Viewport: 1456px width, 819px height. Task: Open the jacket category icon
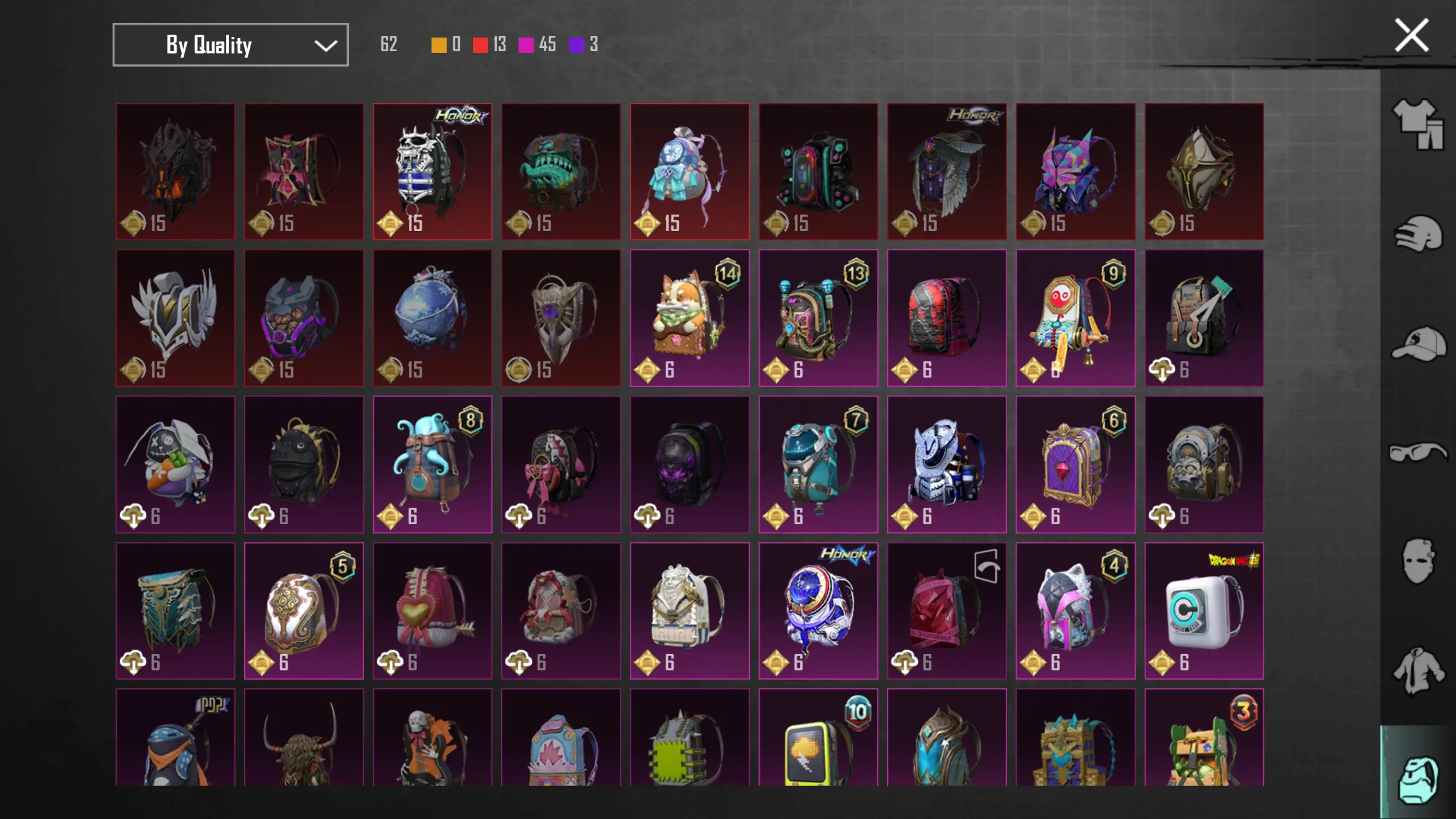point(1418,672)
